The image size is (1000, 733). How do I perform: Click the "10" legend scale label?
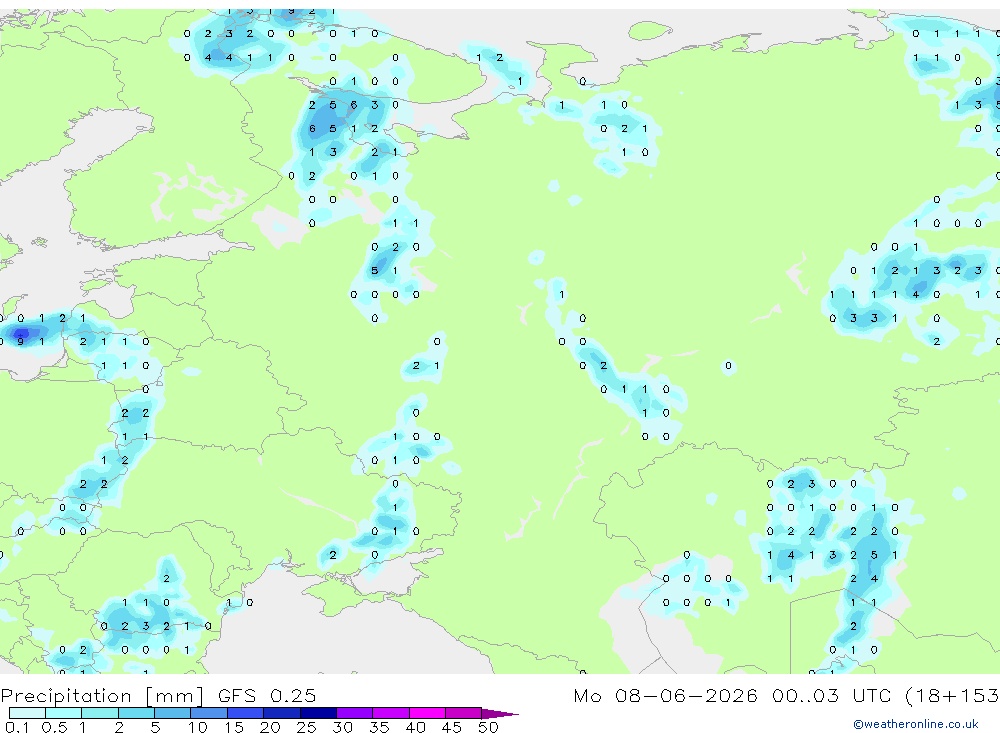(198, 727)
